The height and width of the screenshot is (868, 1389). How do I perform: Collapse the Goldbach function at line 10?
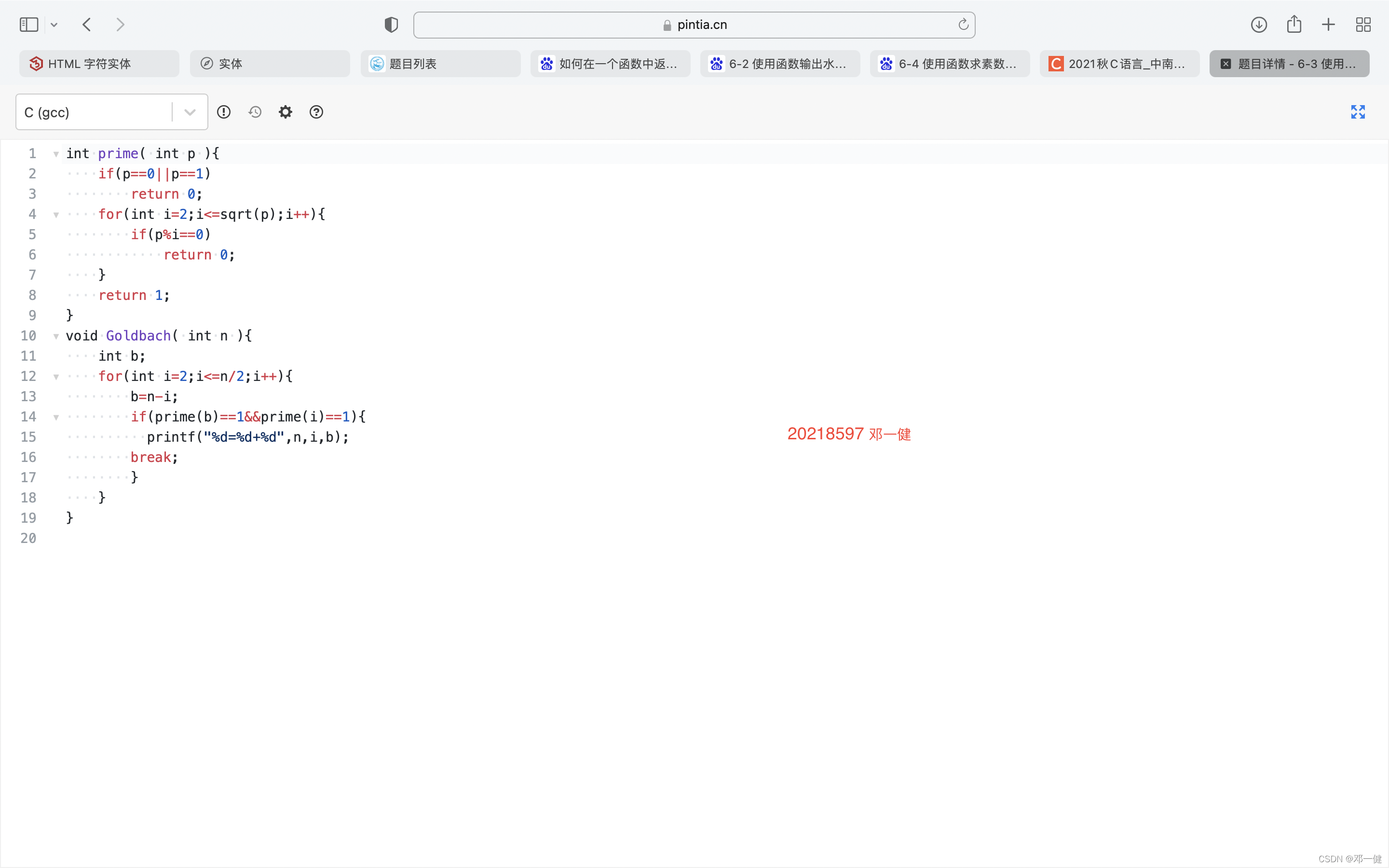click(56, 337)
